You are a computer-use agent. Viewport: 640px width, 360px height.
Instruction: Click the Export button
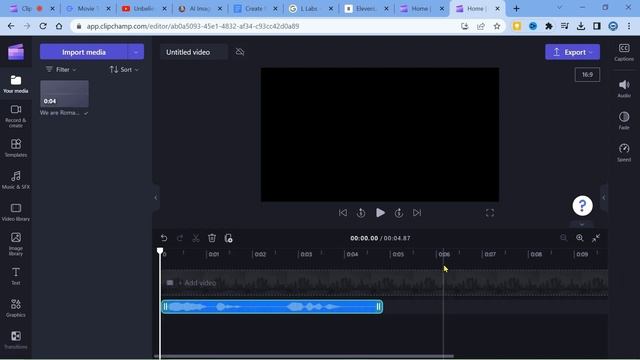pyautogui.click(x=572, y=52)
